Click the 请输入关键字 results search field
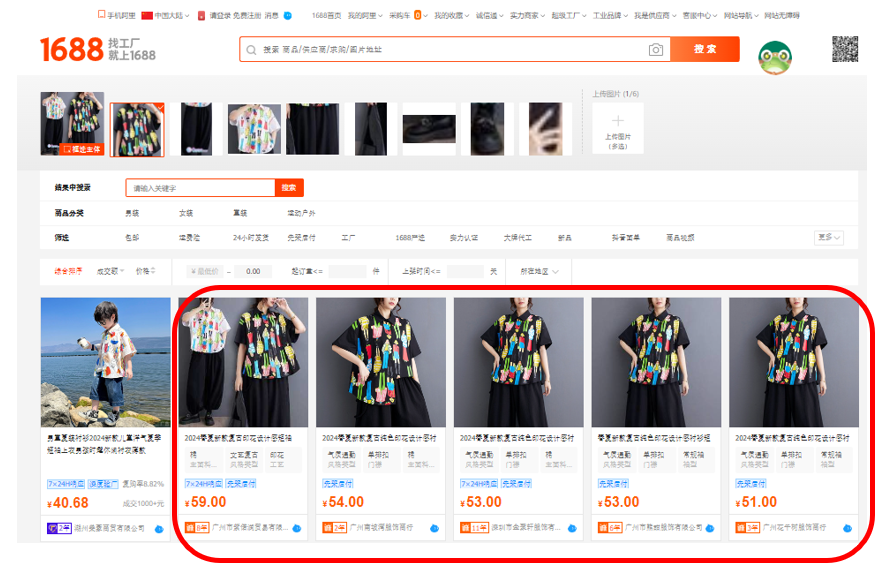Viewport: 882px width, 574px height. [200, 188]
